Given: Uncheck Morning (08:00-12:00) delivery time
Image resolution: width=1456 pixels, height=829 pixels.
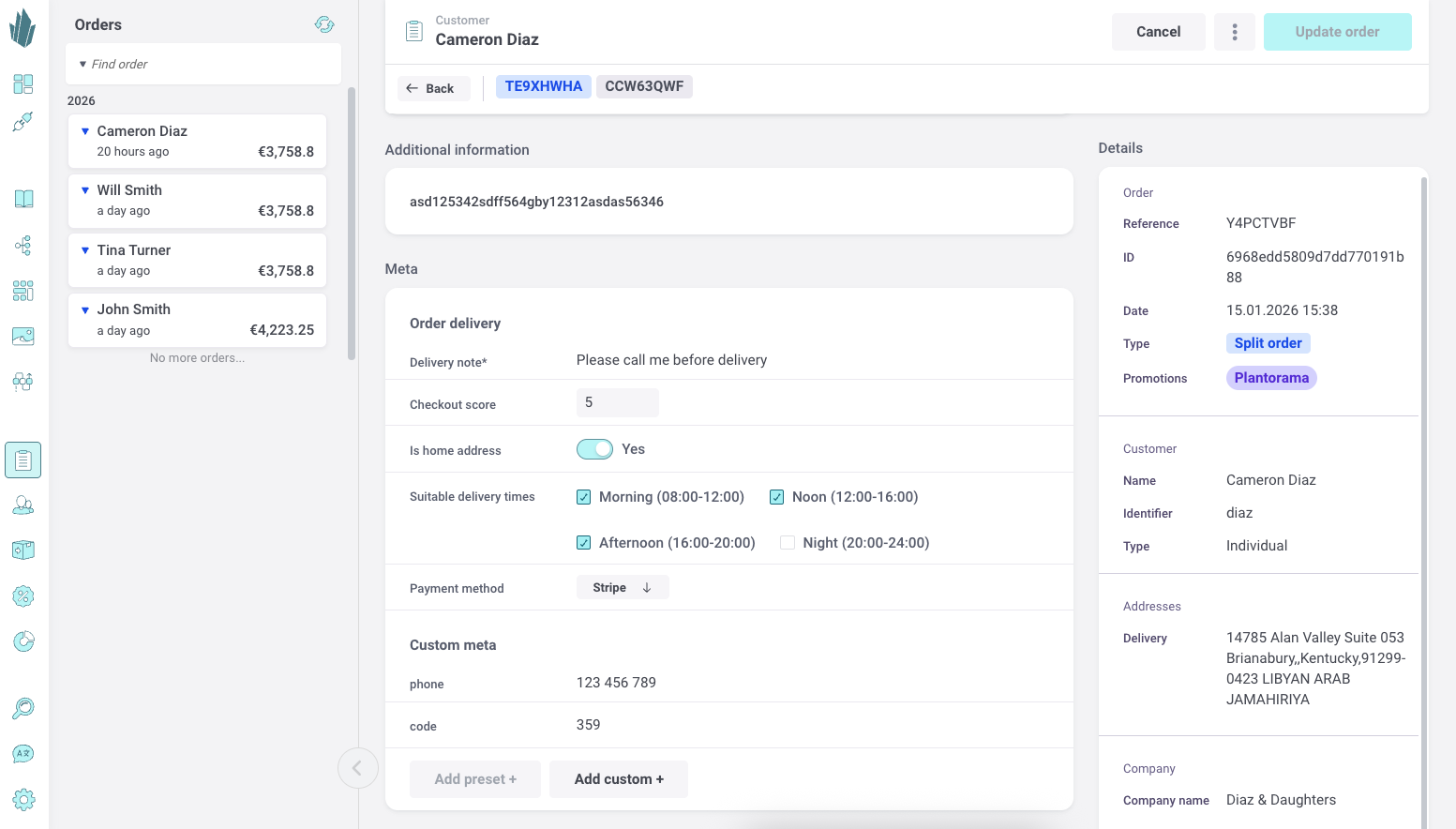Looking at the screenshot, I should click(584, 497).
